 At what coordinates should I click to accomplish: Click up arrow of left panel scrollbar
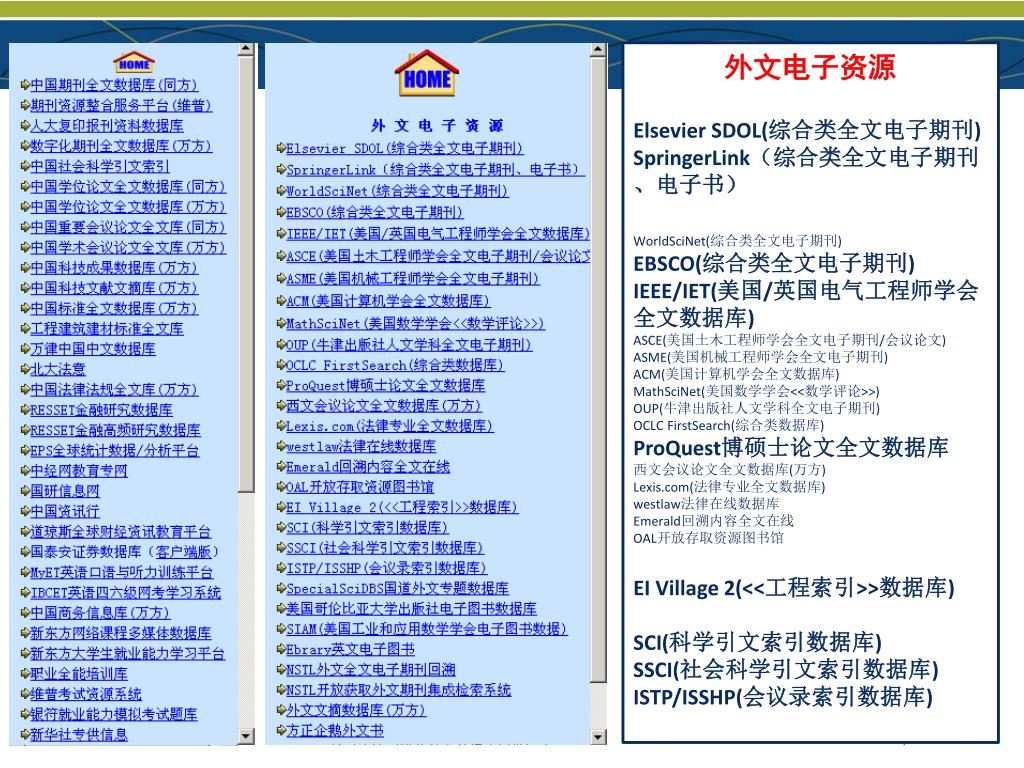tap(246, 49)
